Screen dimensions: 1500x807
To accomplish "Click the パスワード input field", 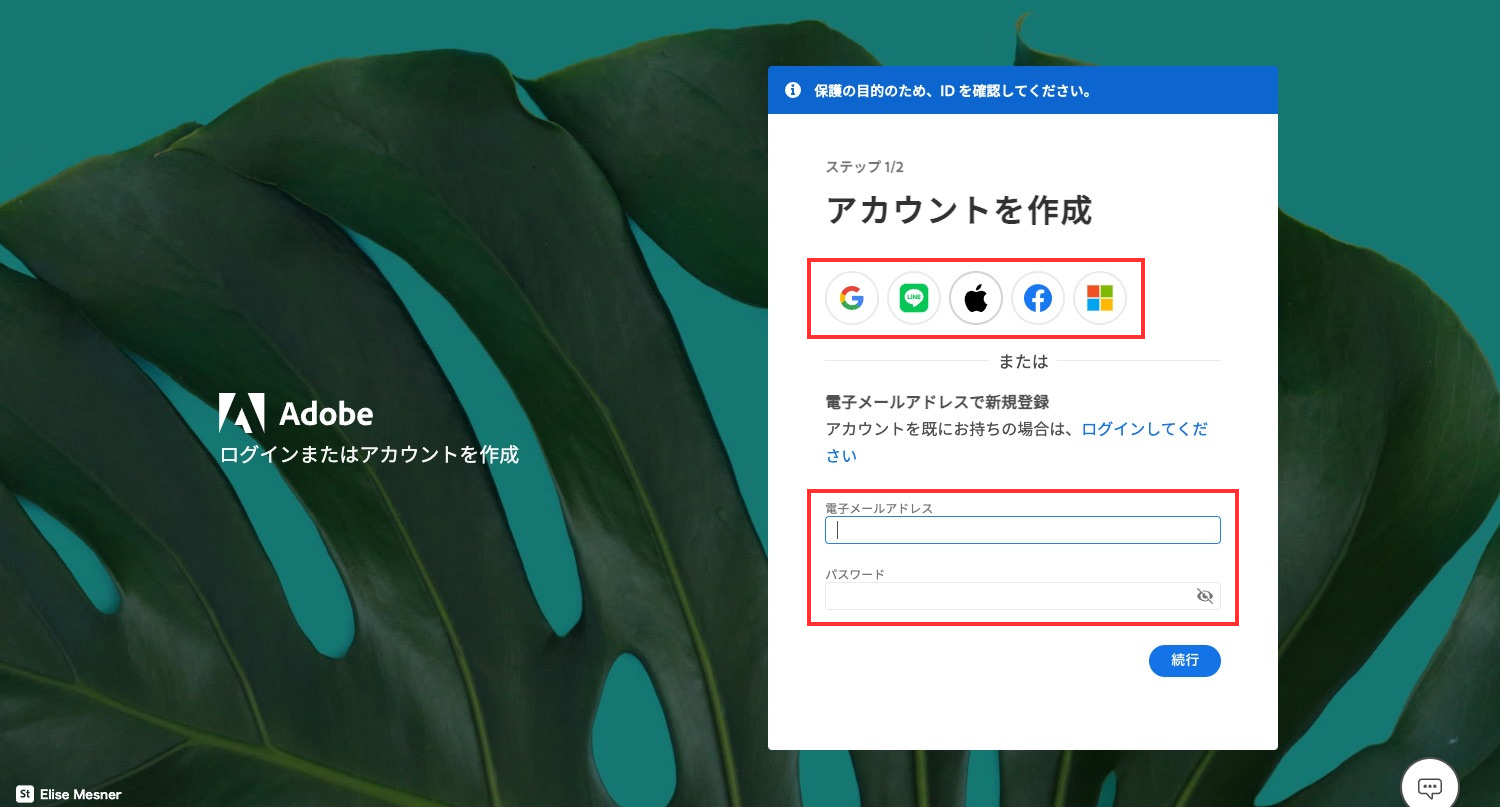I will click(1023, 596).
